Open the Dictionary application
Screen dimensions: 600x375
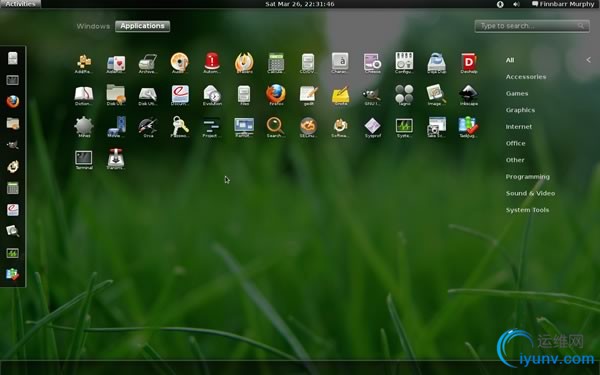(x=84, y=95)
